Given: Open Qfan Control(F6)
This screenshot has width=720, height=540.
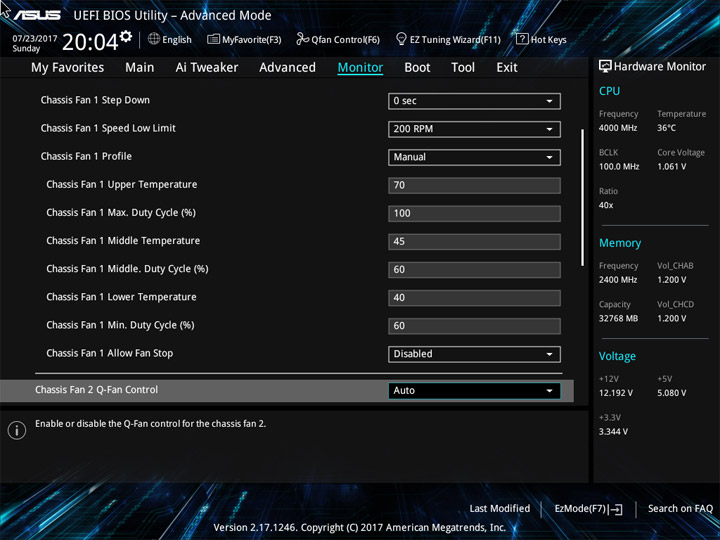Looking at the screenshot, I should 338,39.
